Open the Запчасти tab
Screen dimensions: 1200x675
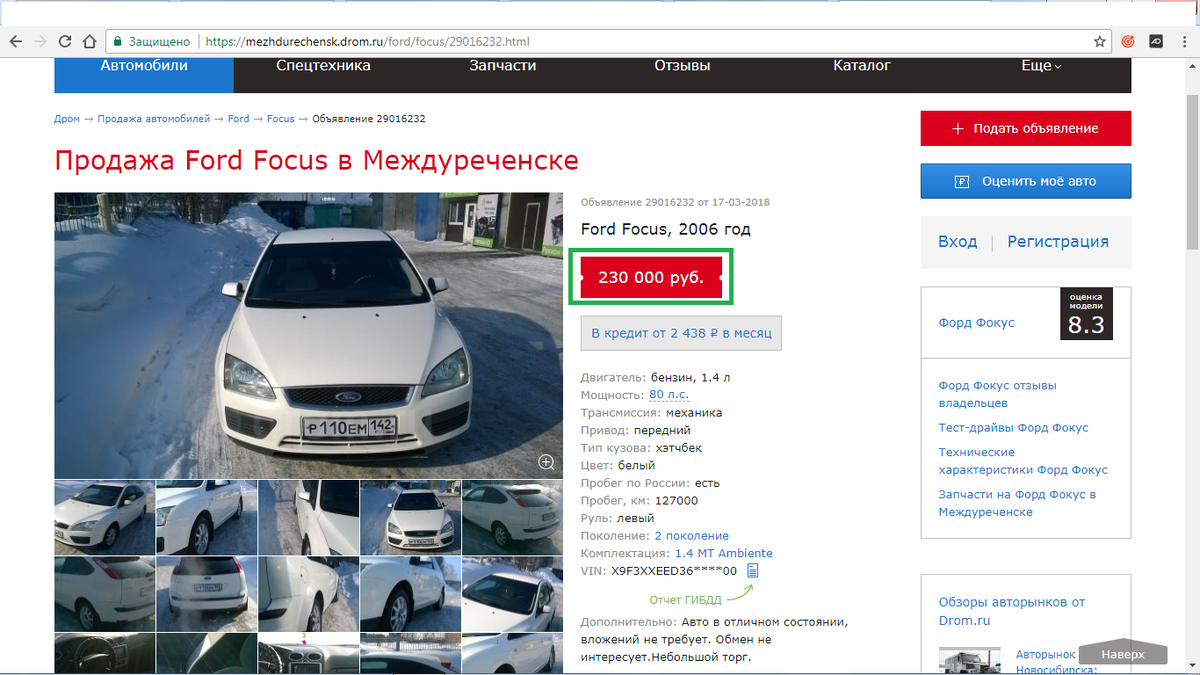tap(503, 66)
